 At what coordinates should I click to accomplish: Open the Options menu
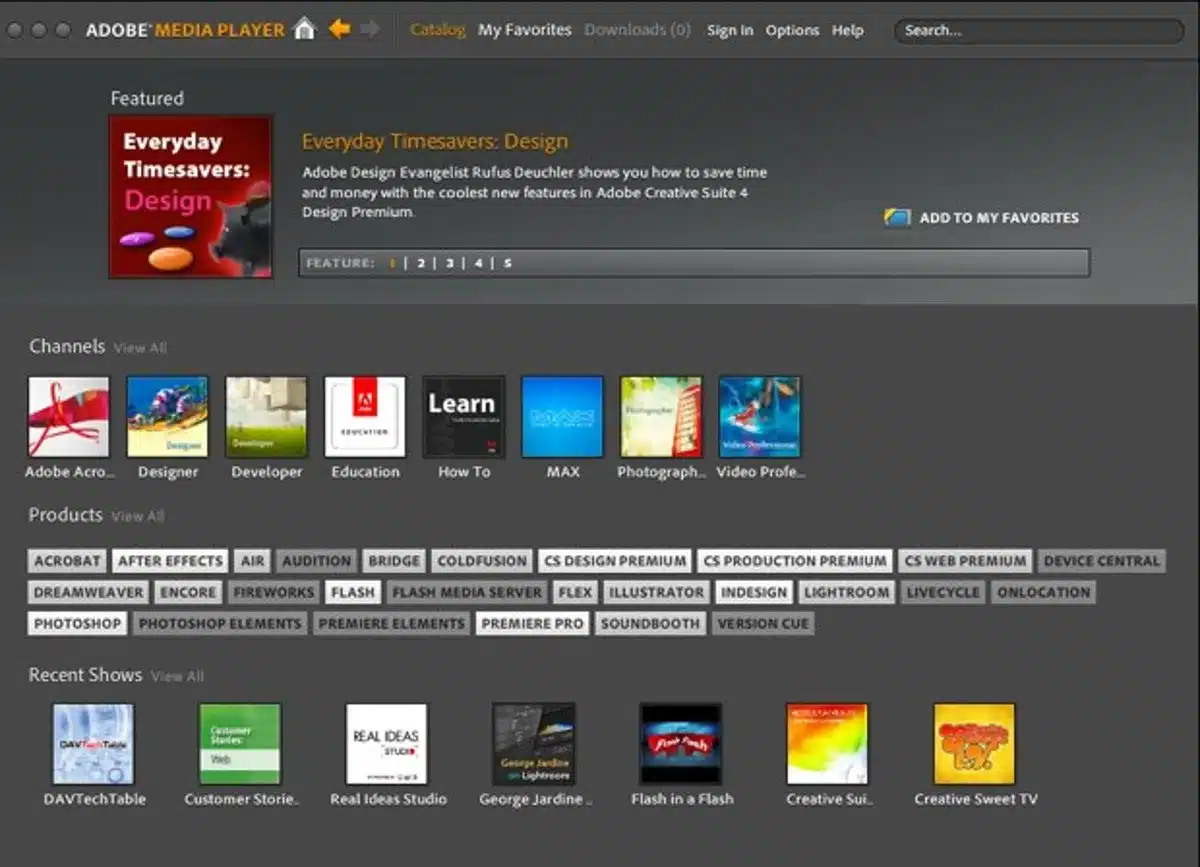pos(792,30)
